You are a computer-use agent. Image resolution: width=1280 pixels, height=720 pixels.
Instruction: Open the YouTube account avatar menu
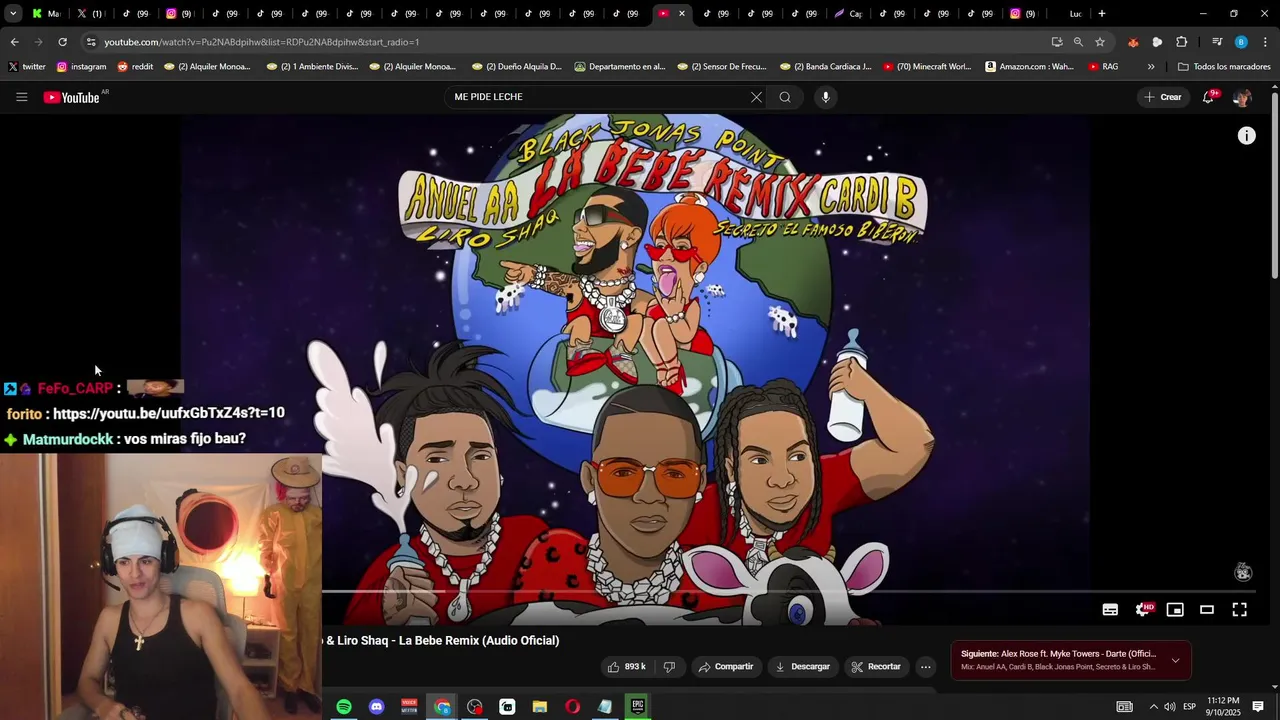pyautogui.click(x=1242, y=97)
